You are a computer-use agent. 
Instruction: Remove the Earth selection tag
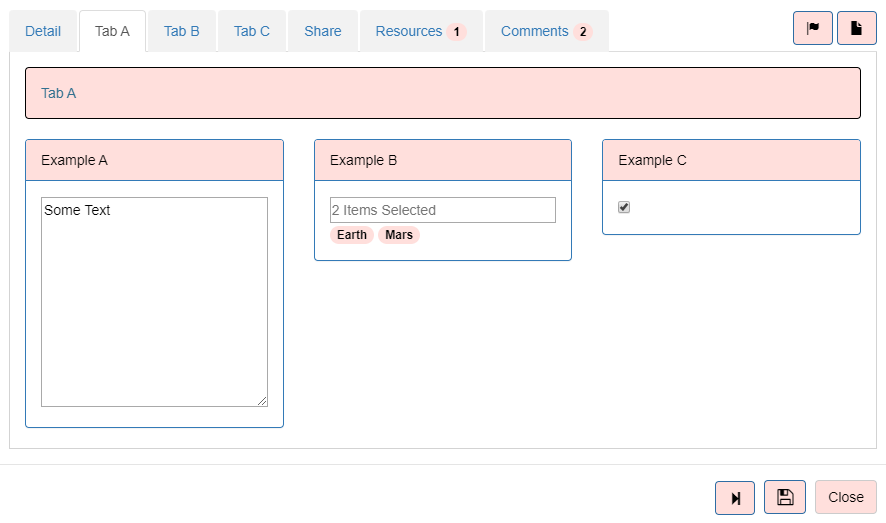351,235
